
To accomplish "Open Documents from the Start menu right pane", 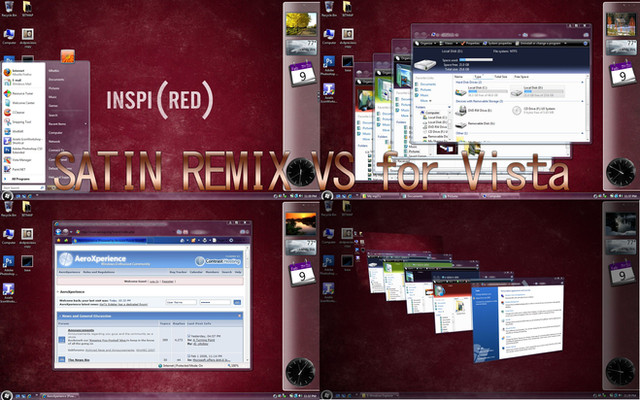I will [x=56, y=80].
